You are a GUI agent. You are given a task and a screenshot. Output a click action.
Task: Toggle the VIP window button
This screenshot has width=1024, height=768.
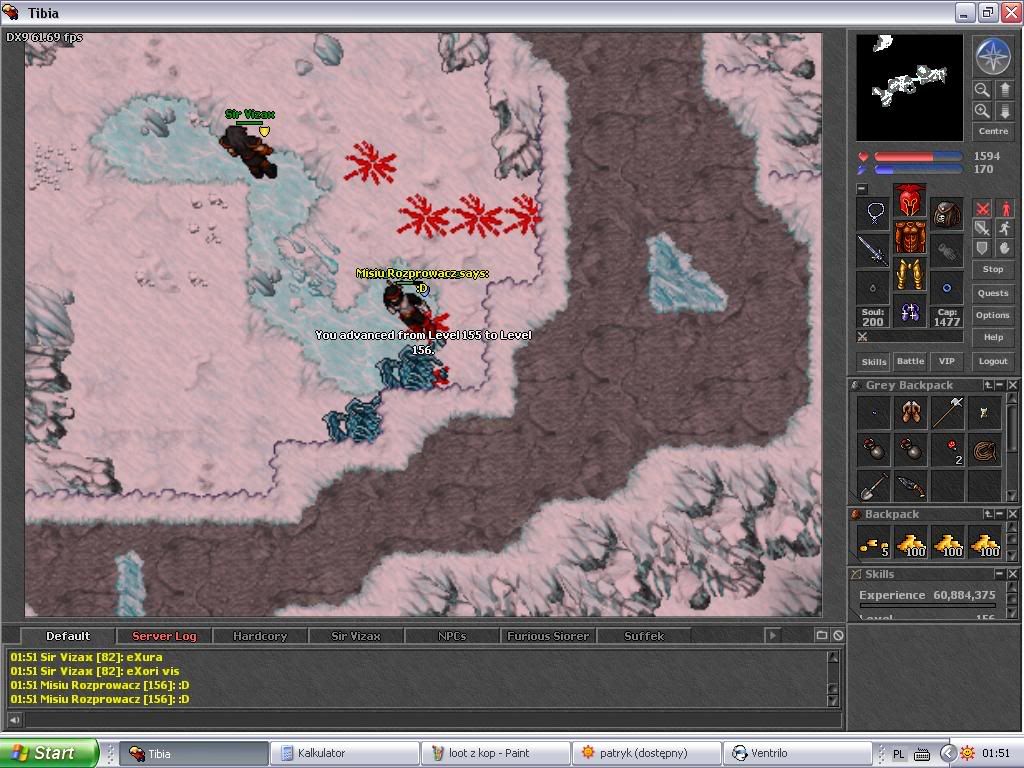click(x=947, y=361)
